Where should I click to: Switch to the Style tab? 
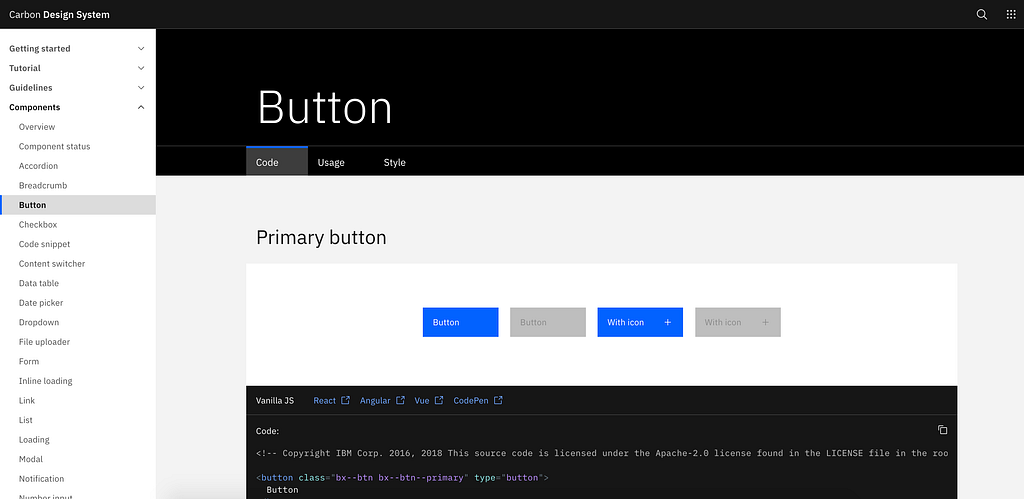395,162
